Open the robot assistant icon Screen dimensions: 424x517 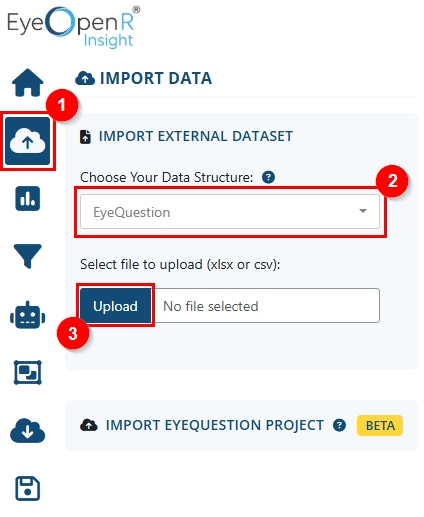point(28,315)
